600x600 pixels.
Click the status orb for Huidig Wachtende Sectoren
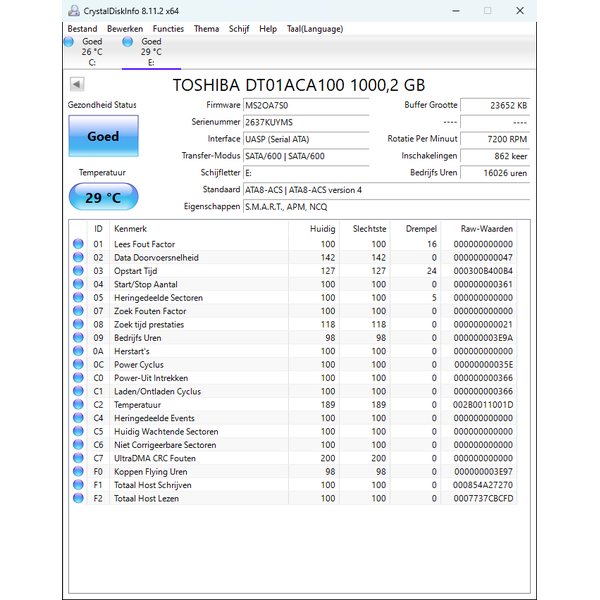coord(78,431)
